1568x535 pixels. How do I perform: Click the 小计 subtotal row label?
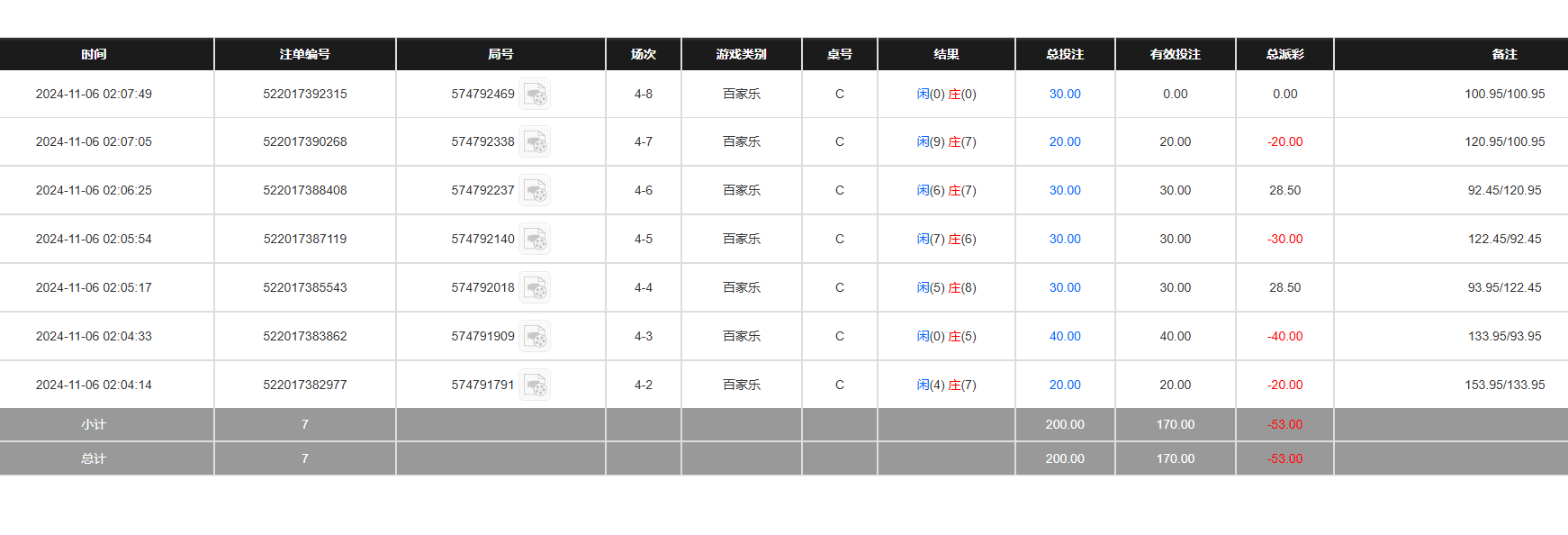94,424
